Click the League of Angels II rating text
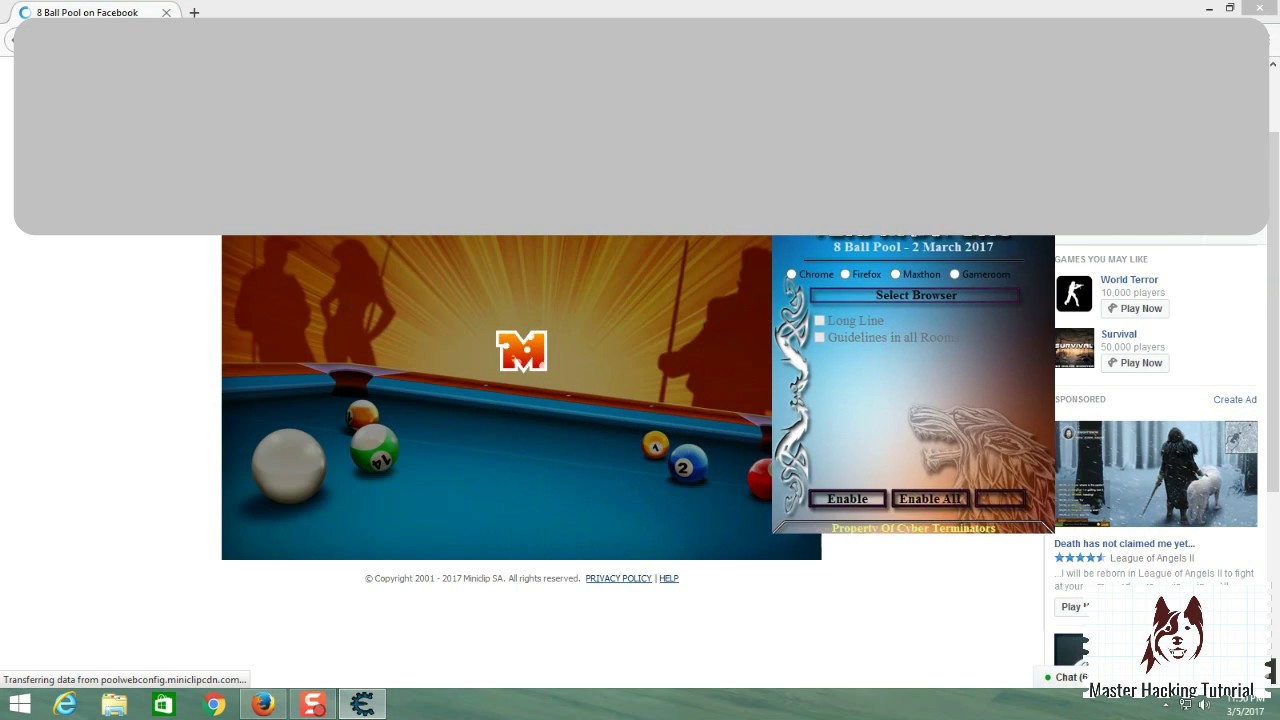 pyautogui.click(x=1152, y=558)
